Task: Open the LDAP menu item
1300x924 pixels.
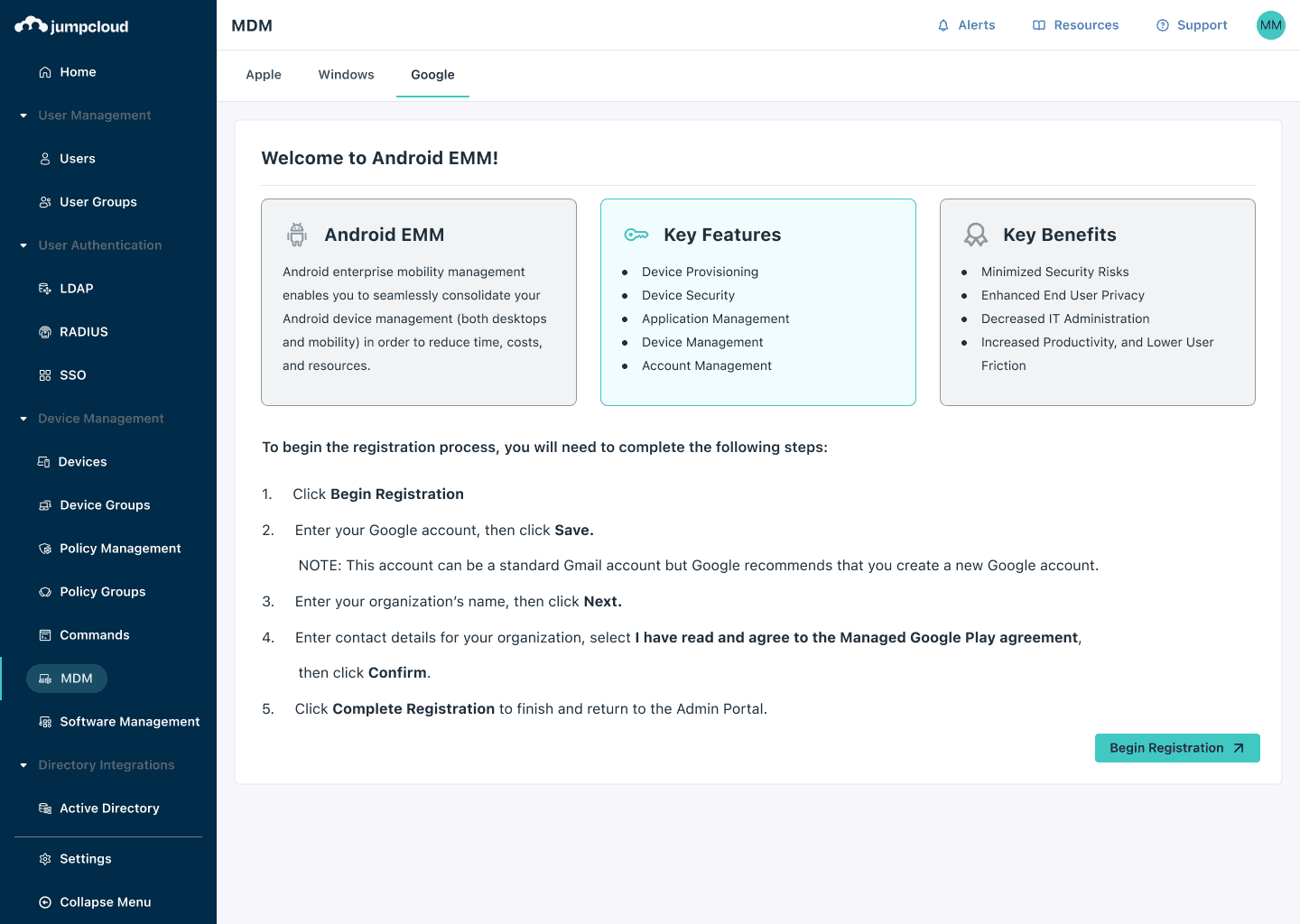Action: click(77, 289)
